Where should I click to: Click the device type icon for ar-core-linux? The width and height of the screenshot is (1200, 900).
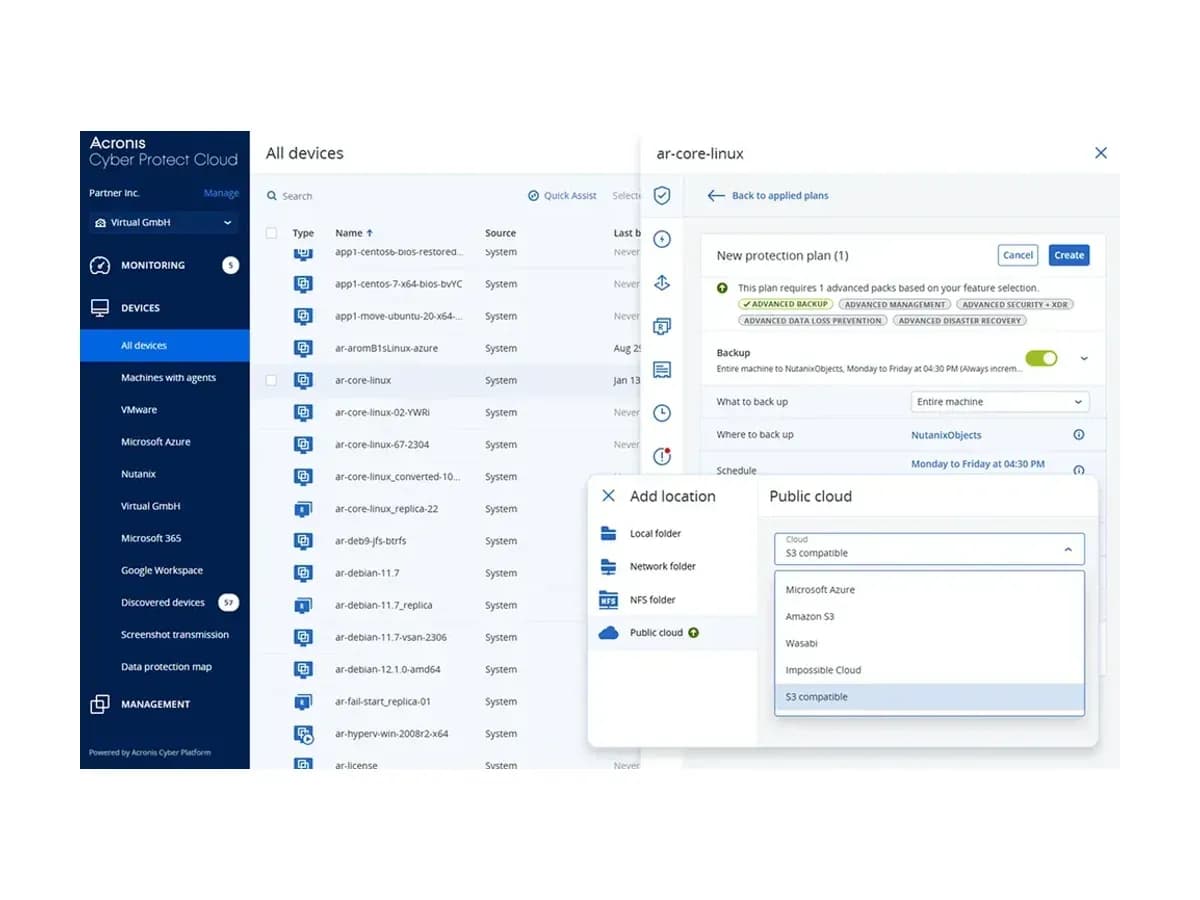(x=303, y=380)
